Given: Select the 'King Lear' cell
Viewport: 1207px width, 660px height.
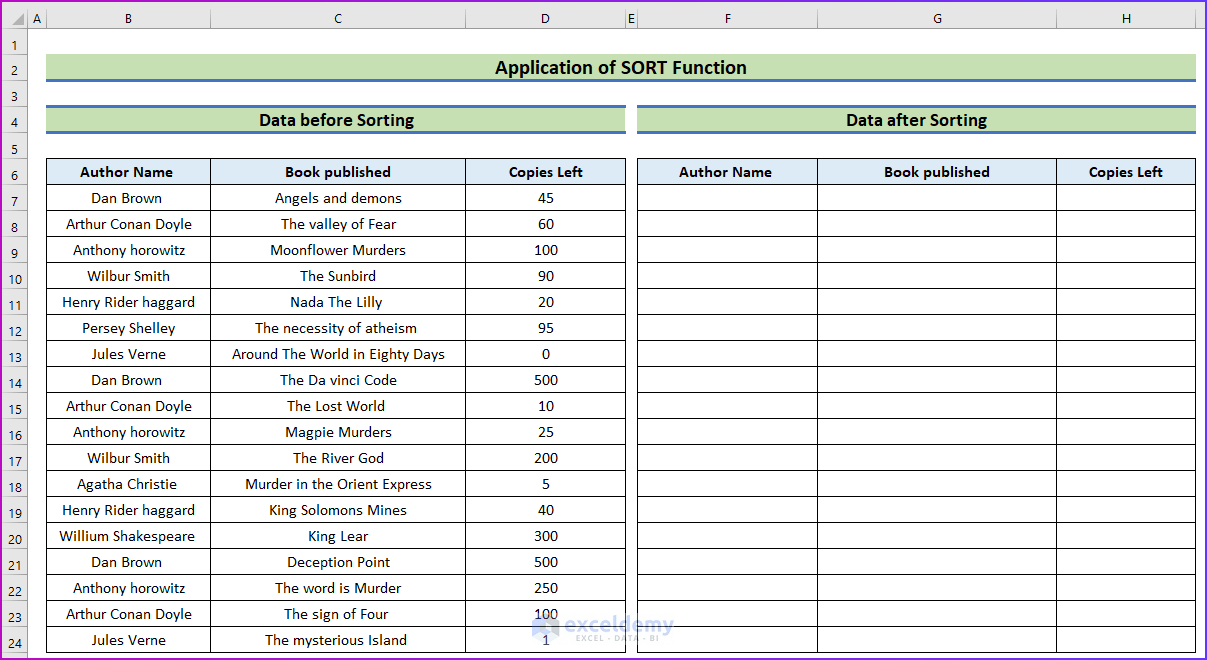Looking at the screenshot, I should pos(338,536).
